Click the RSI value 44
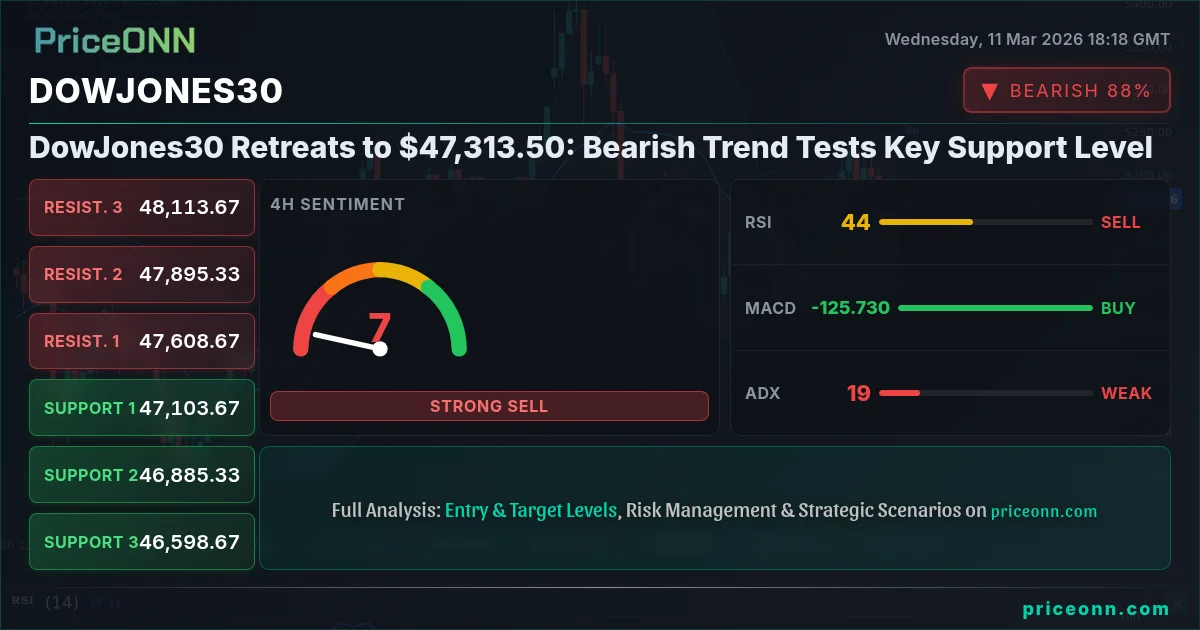Image resolution: width=1200 pixels, height=630 pixels. pyautogui.click(x=856, y=222)
